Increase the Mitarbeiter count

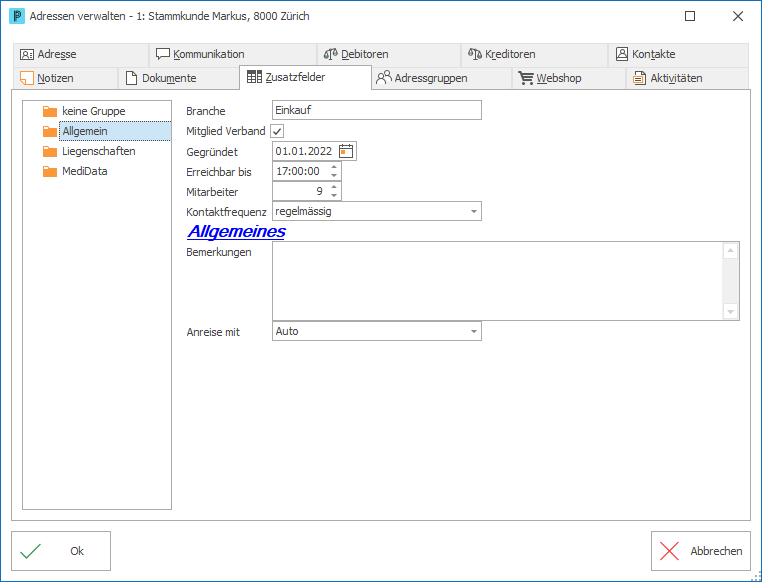334,187
